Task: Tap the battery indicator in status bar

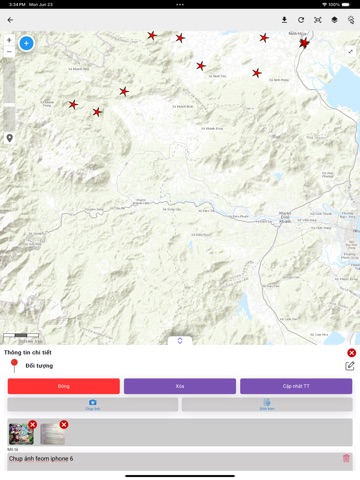Action: (x=346, y=4)
